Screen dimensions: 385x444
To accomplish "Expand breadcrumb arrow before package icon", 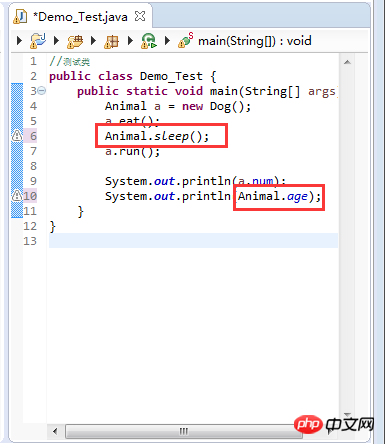I will pos(93,41).
